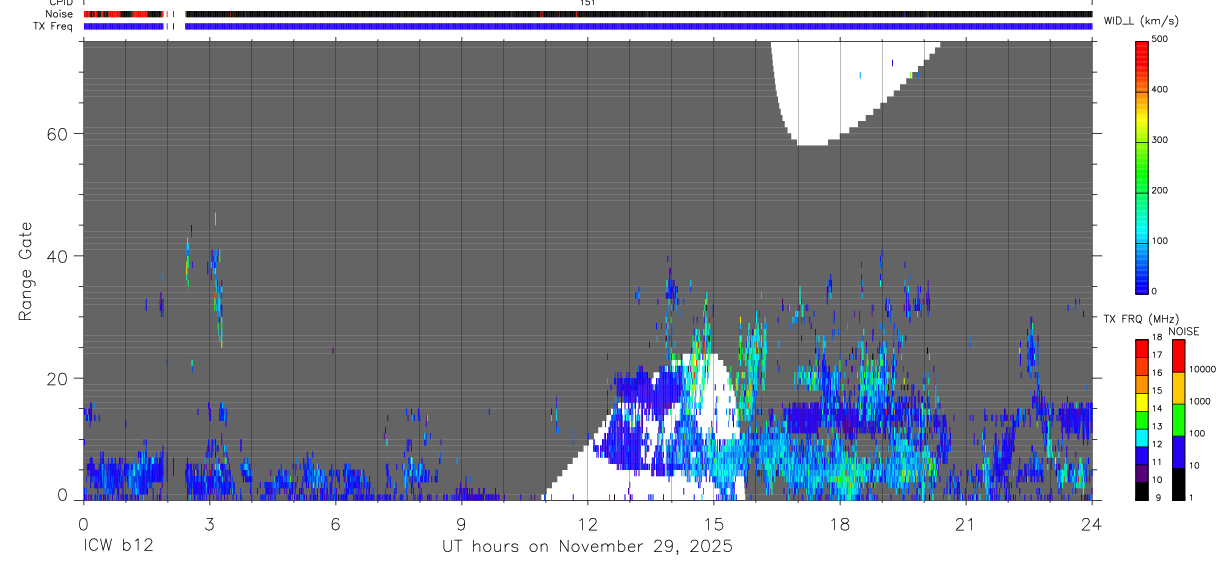Screen dimensions: 1228x567
Task: Click the x-axis tick label "21"
Action: click(x=965, y=523)
